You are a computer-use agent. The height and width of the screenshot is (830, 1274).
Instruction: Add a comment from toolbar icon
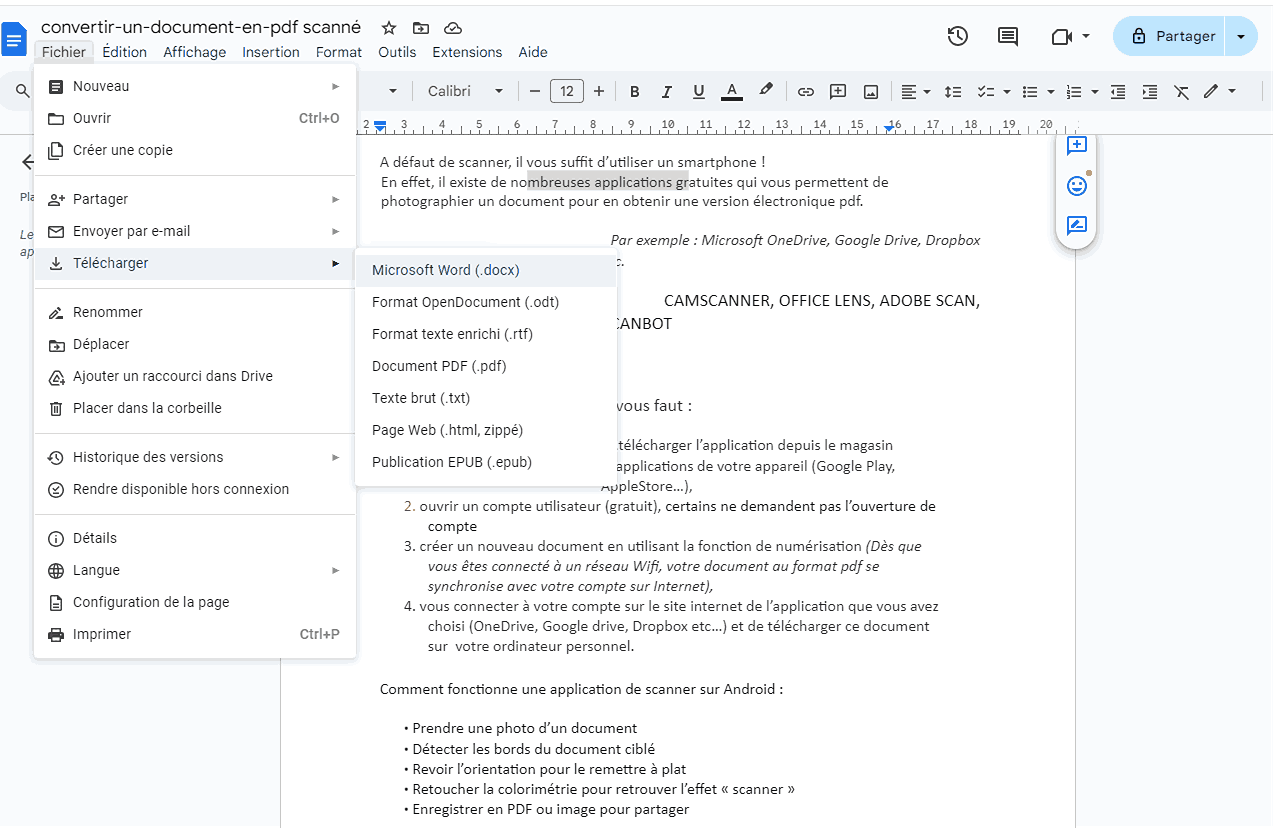point(838,91)
